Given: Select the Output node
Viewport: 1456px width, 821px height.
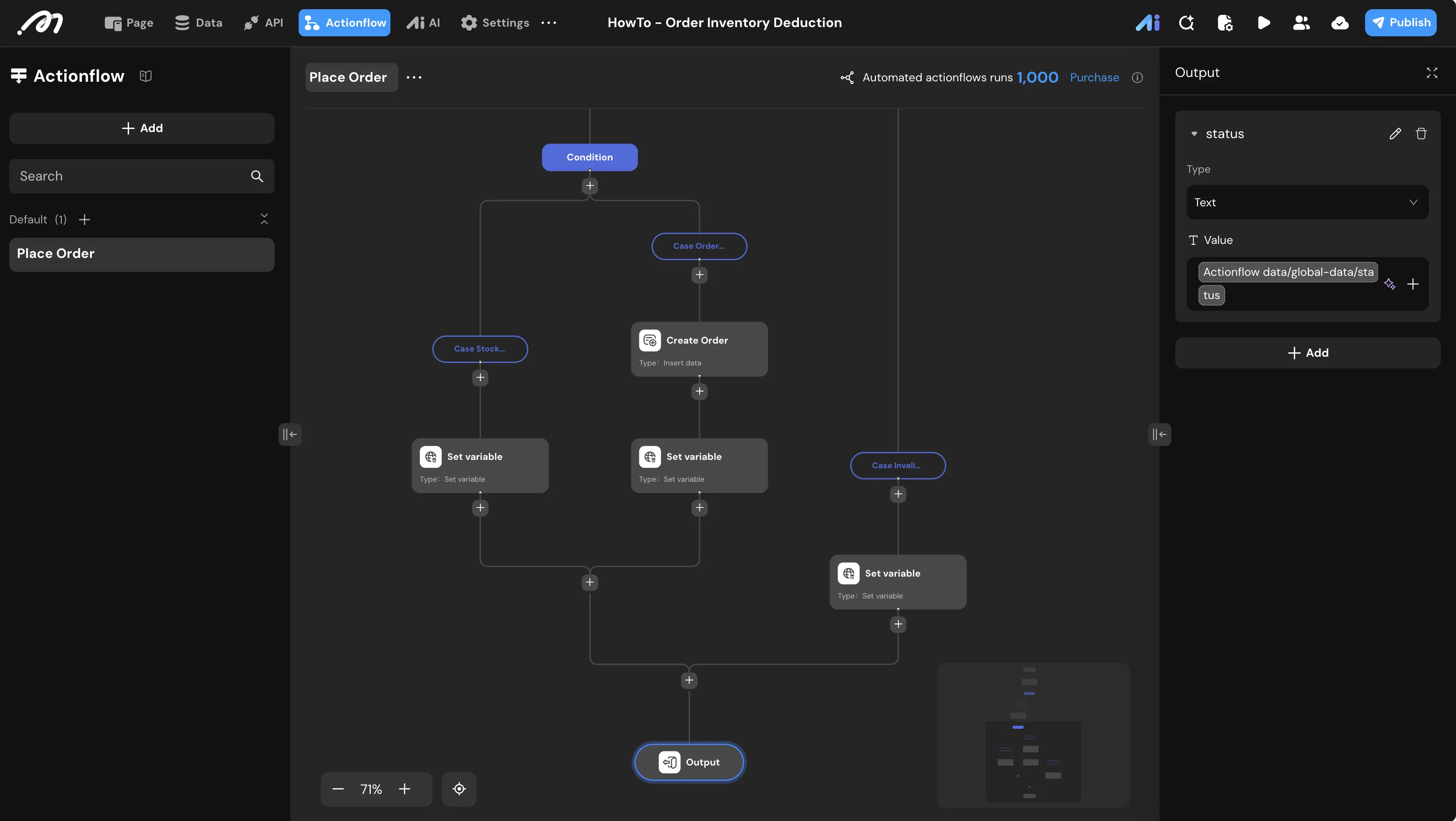Looking at the screenshot, I should coord(689,762).
